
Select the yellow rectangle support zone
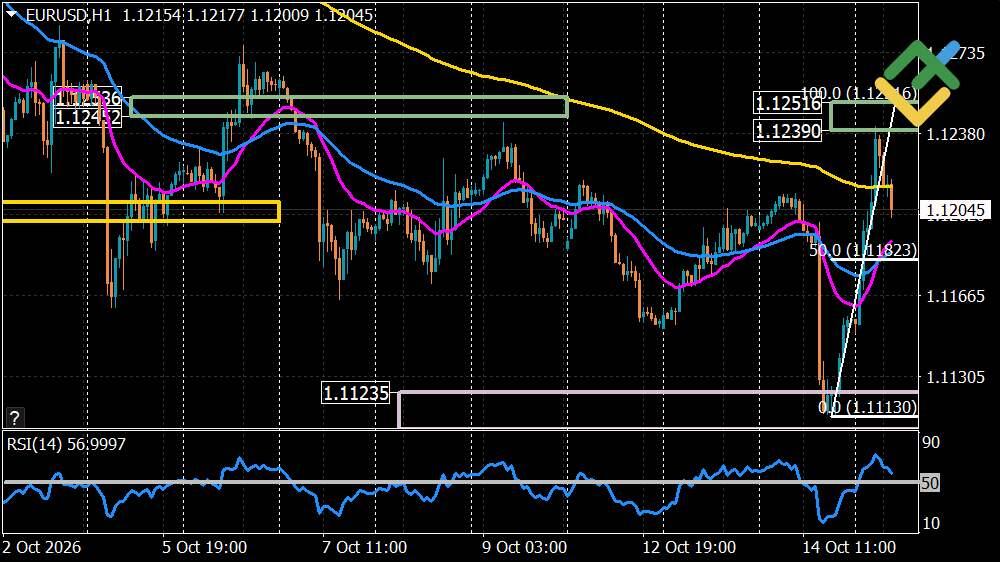(x=141, y=212)
